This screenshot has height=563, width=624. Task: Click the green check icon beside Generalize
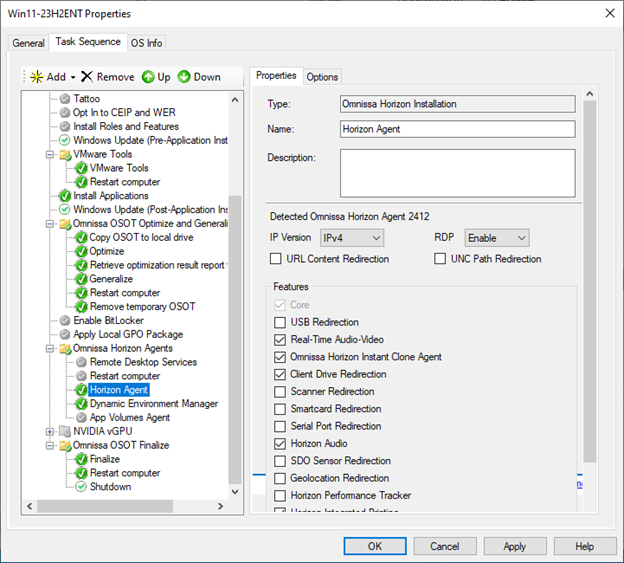coord(81,279)
